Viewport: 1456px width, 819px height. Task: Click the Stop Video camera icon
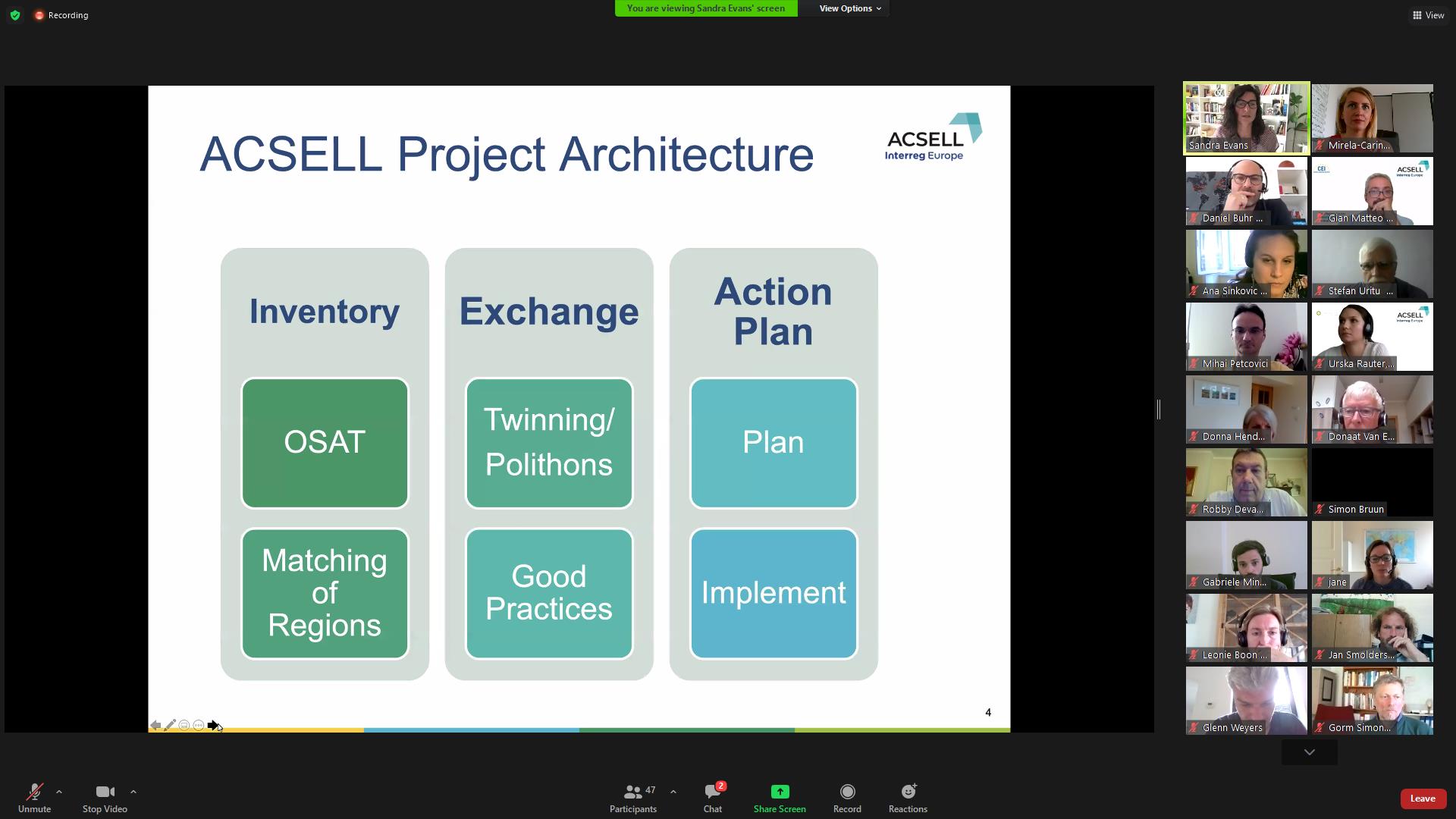tap(104, 791)
